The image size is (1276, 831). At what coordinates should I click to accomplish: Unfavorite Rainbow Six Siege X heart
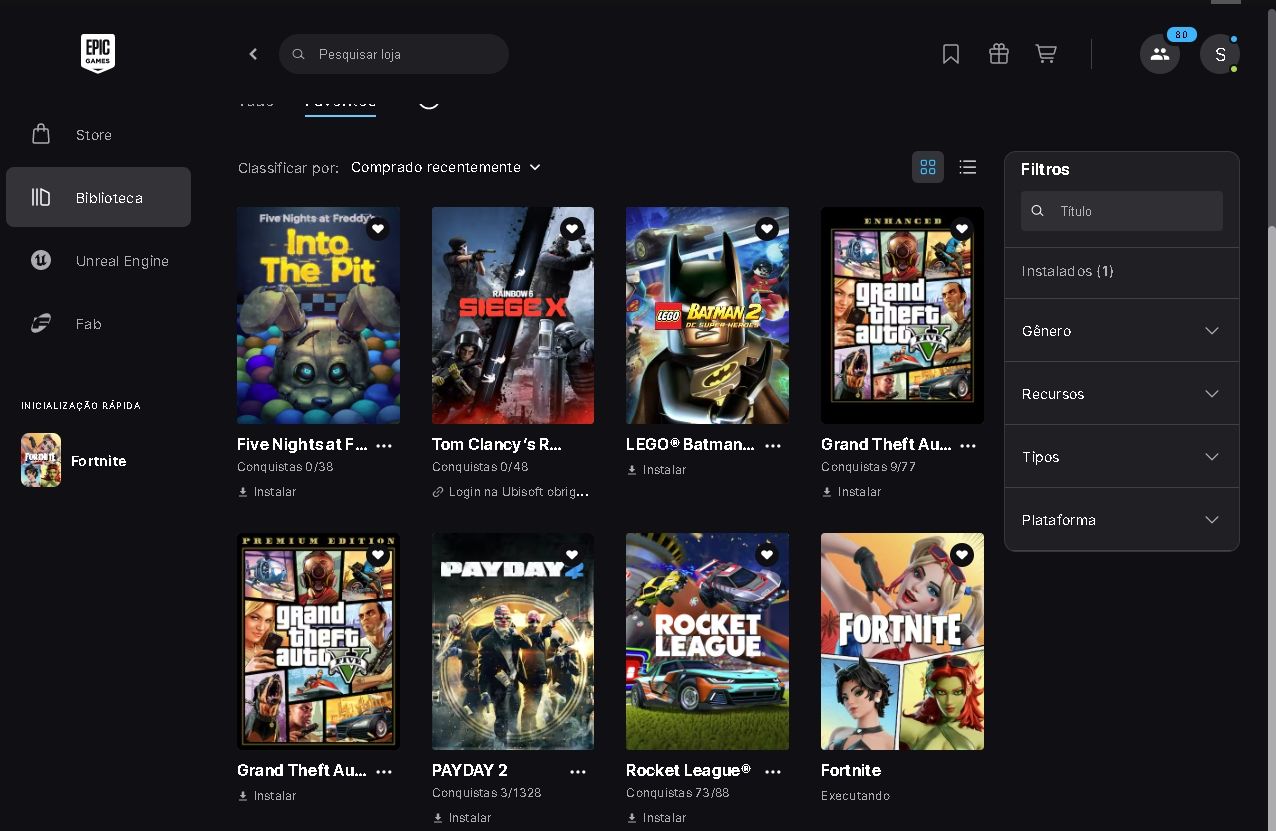572,229
